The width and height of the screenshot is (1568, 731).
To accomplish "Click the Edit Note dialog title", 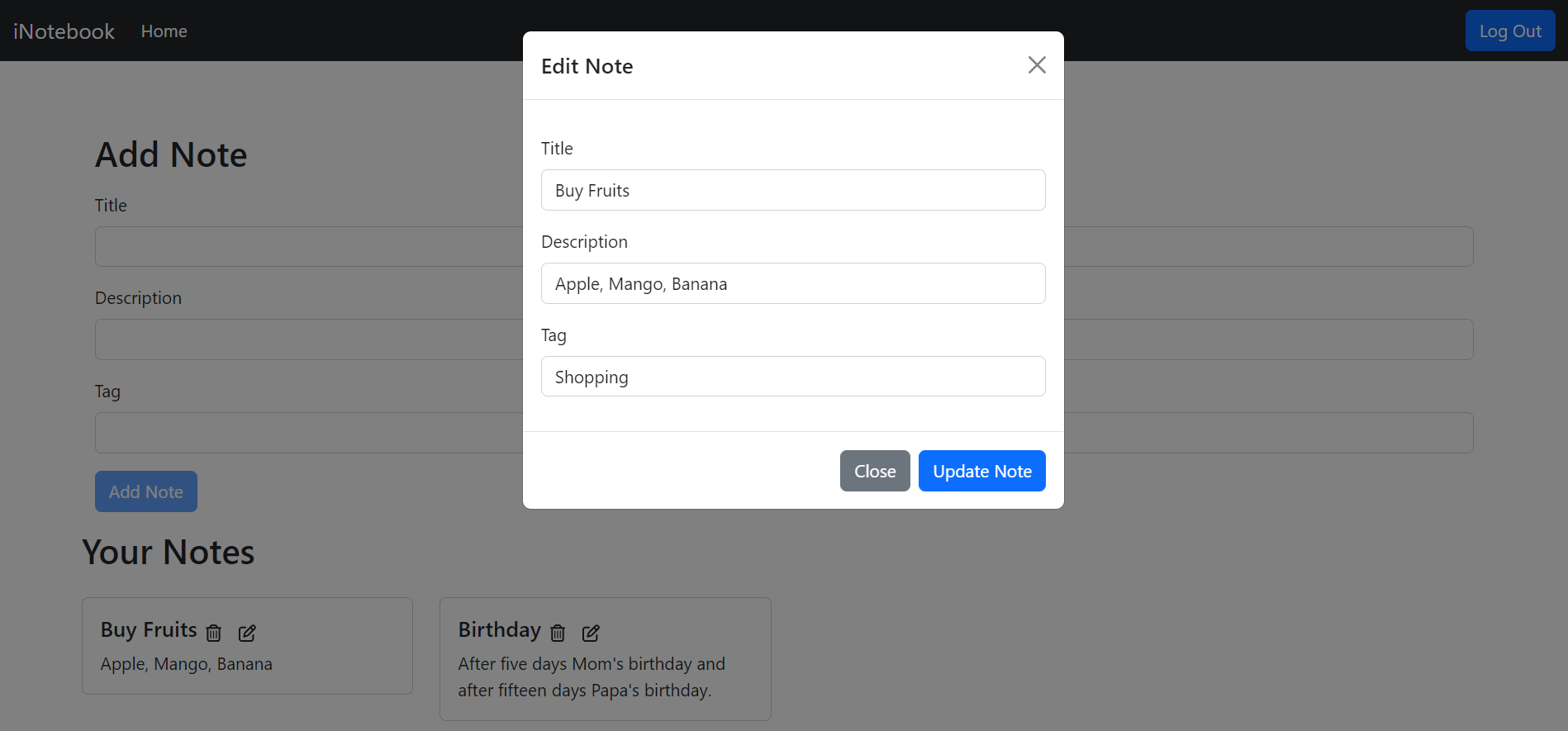I will tap(587, 66).
